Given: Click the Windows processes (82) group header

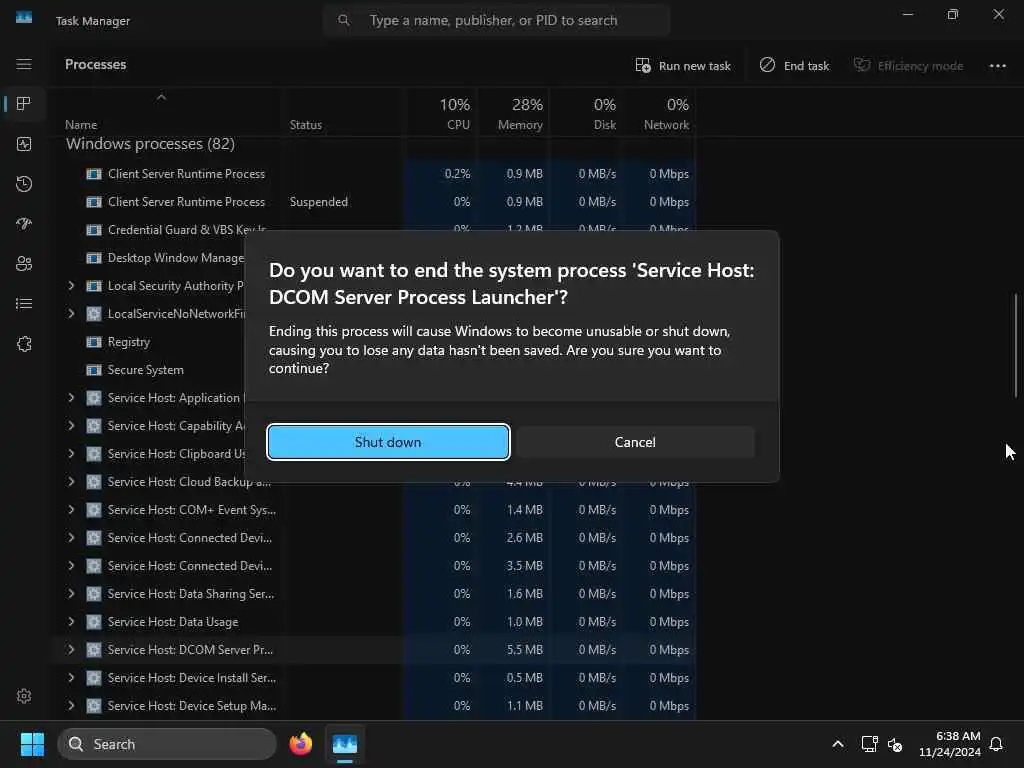Looking at the screenshot, I should [x=150, y=144].
